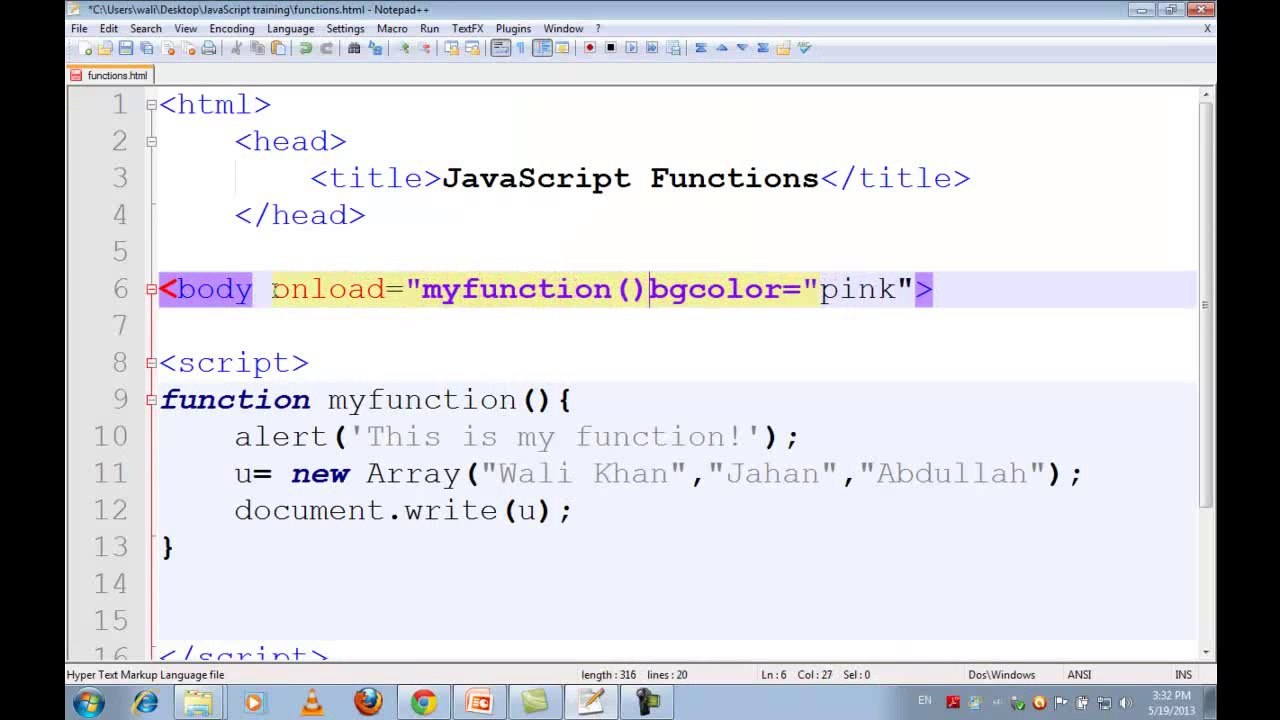The width and height of the screenshot is (1280, 720).
Task: Toggle the Show Indent Guide icon
Action: point(542,48)
